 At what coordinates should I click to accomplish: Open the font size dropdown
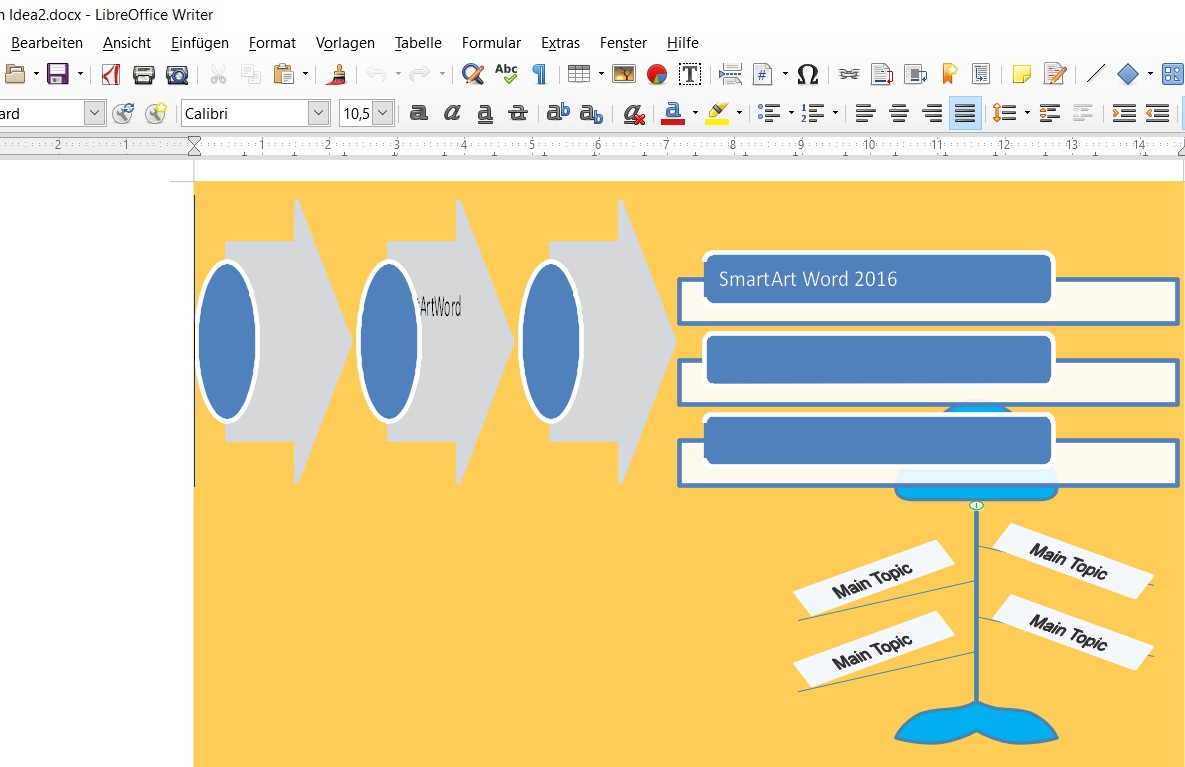(x=382, y=113)
